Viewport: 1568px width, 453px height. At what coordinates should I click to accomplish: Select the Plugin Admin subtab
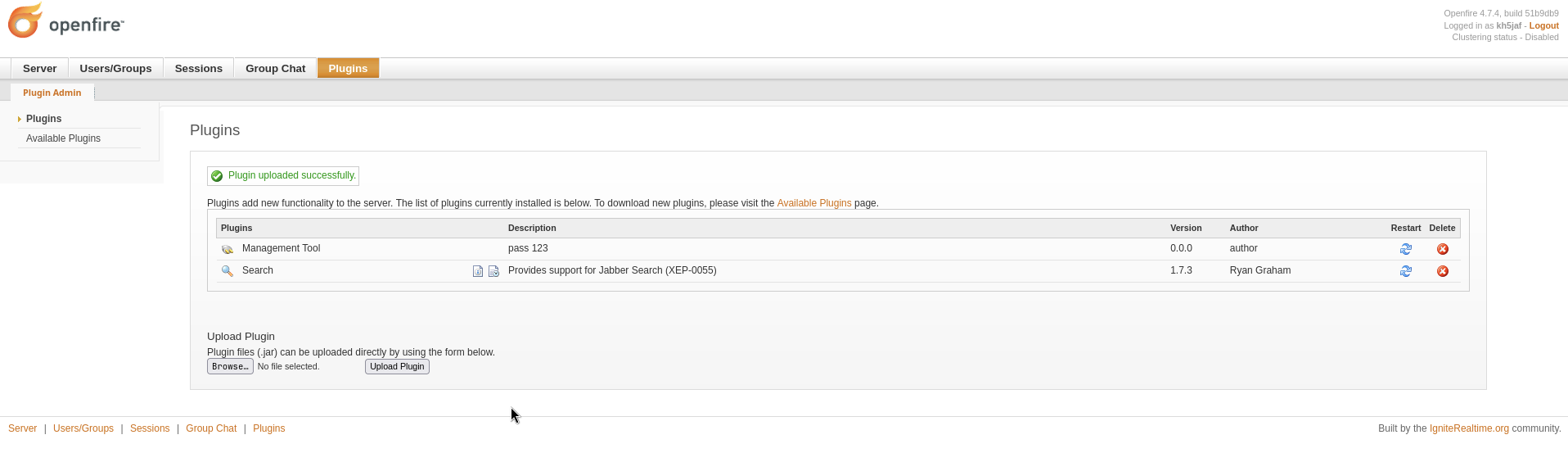coord(52,93)
